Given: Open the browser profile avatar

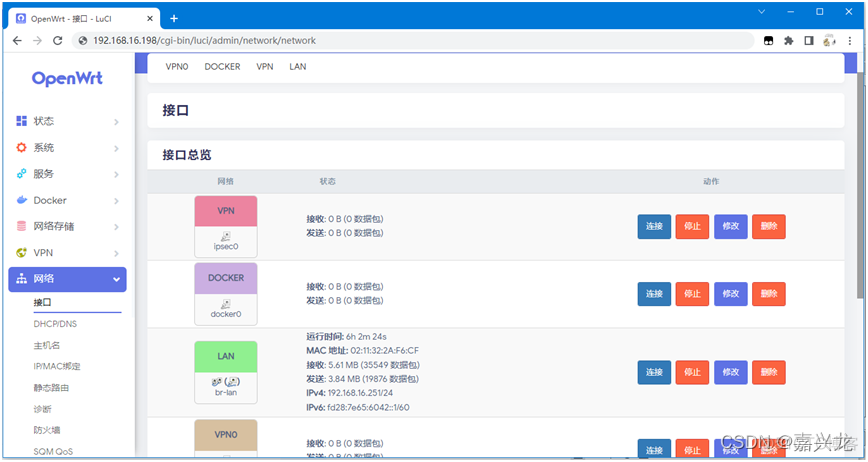Looking at the screenshot, I should coord(829,40).
